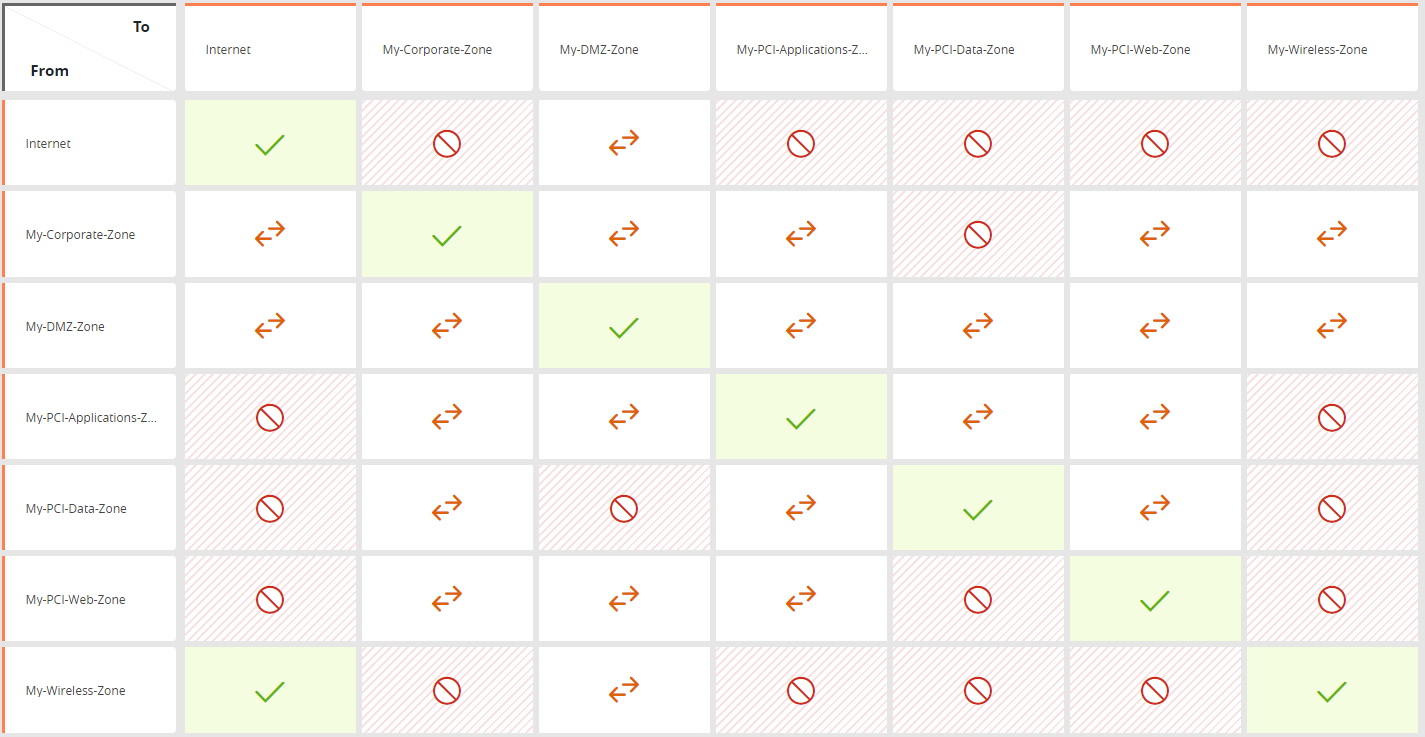Click blocked icon from Internet to My-Corporate-Zone
Screen dimensions: 1425x737
tap(446, 144)
